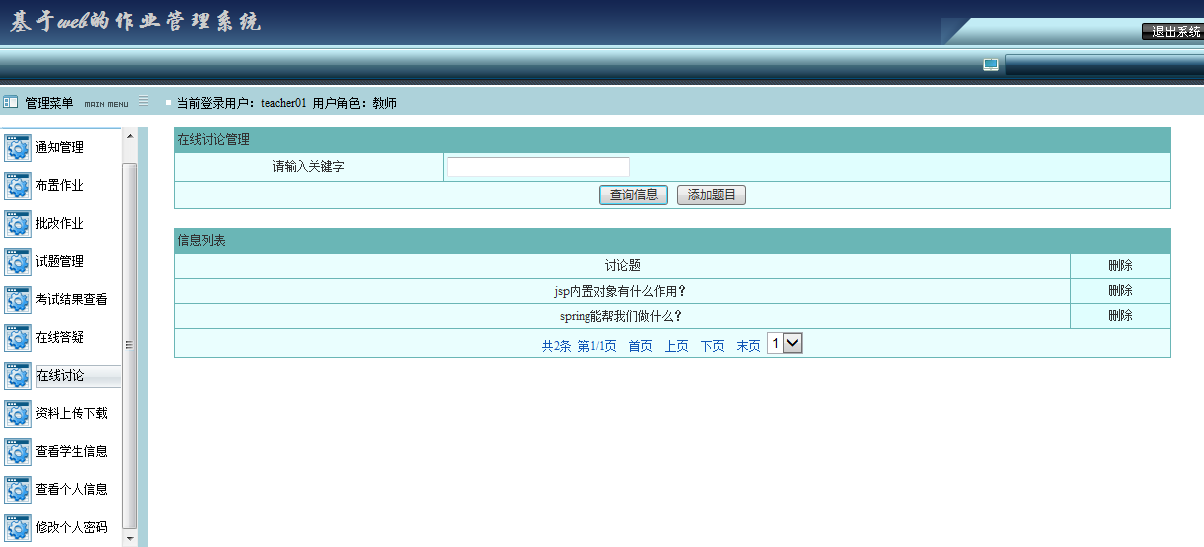Click the lines icon next to MAIN MENU

point(143,101)
